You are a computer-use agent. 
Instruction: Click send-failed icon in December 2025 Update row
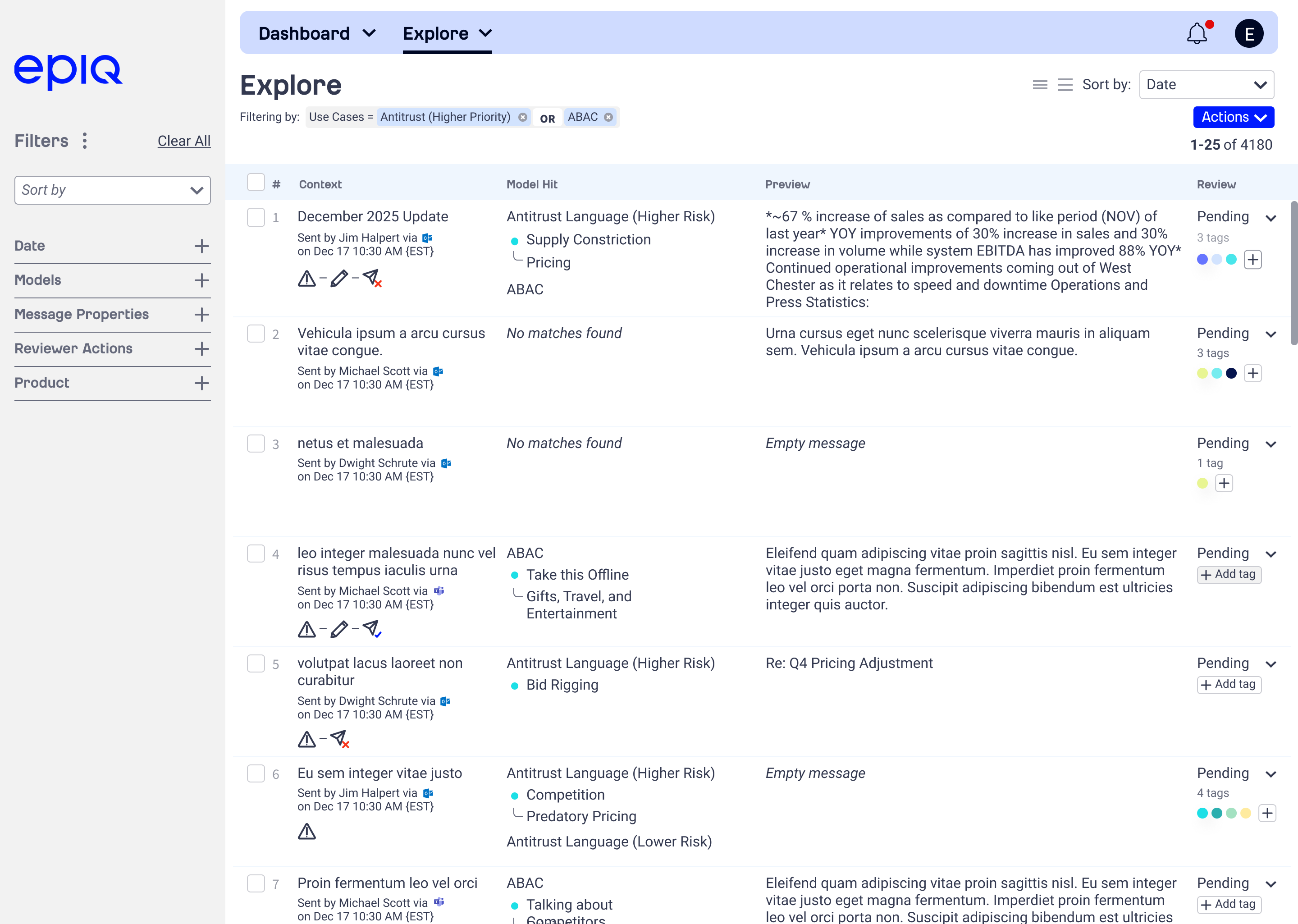(x=372, y=278)
